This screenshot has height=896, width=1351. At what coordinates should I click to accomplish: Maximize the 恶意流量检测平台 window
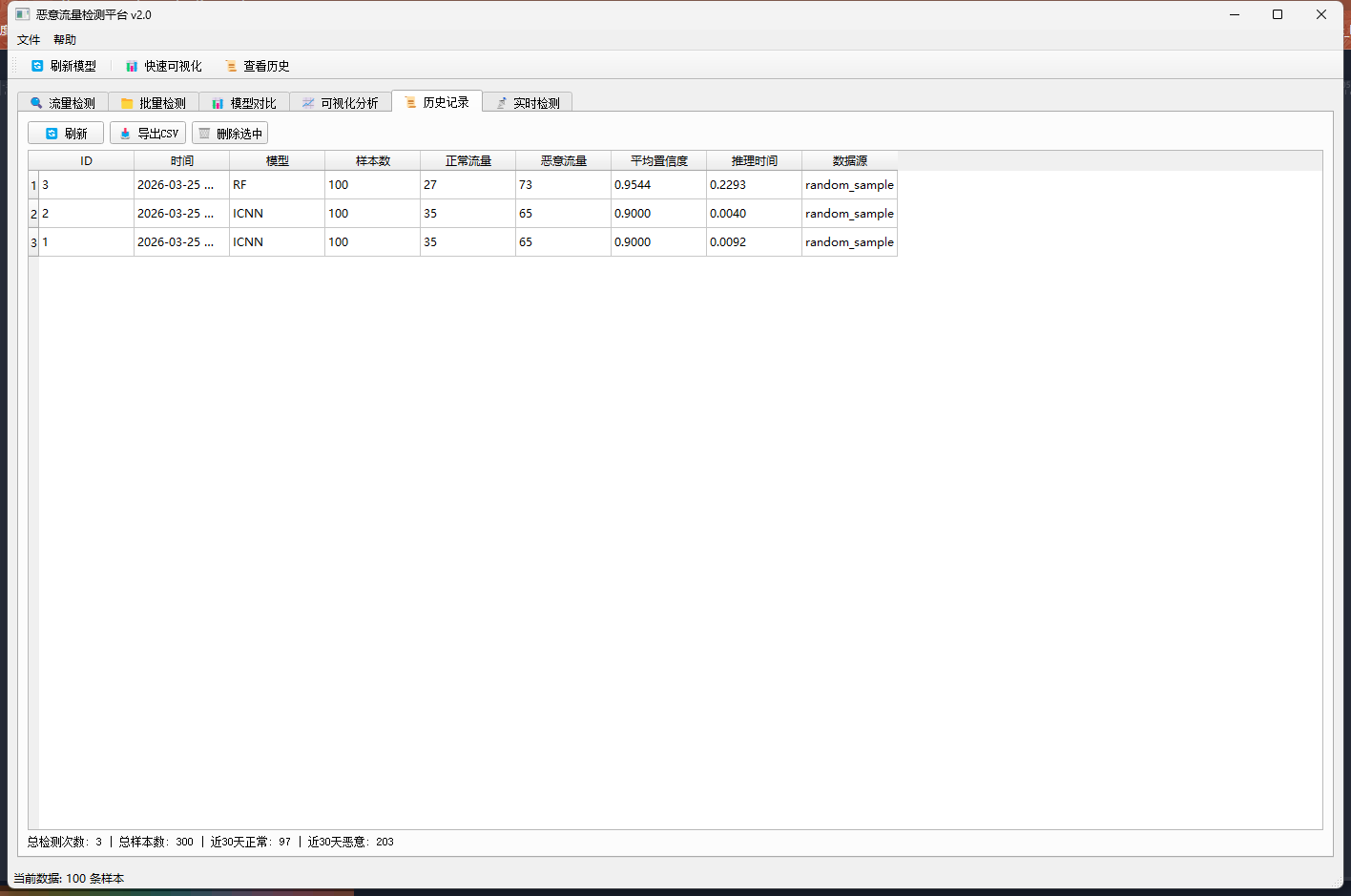click(x=1278, y=14)
